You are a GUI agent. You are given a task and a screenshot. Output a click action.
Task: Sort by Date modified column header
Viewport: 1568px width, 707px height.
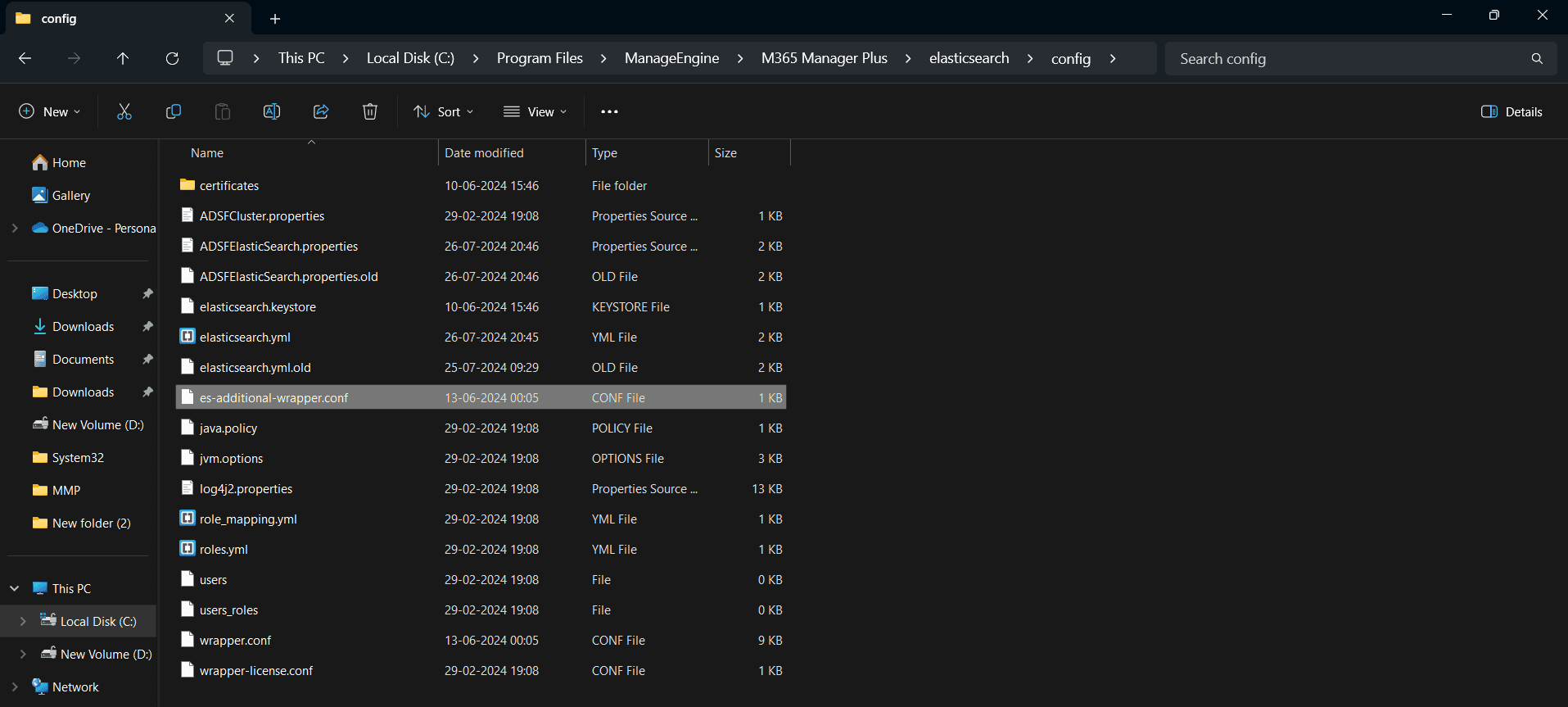tap(484, 153)
